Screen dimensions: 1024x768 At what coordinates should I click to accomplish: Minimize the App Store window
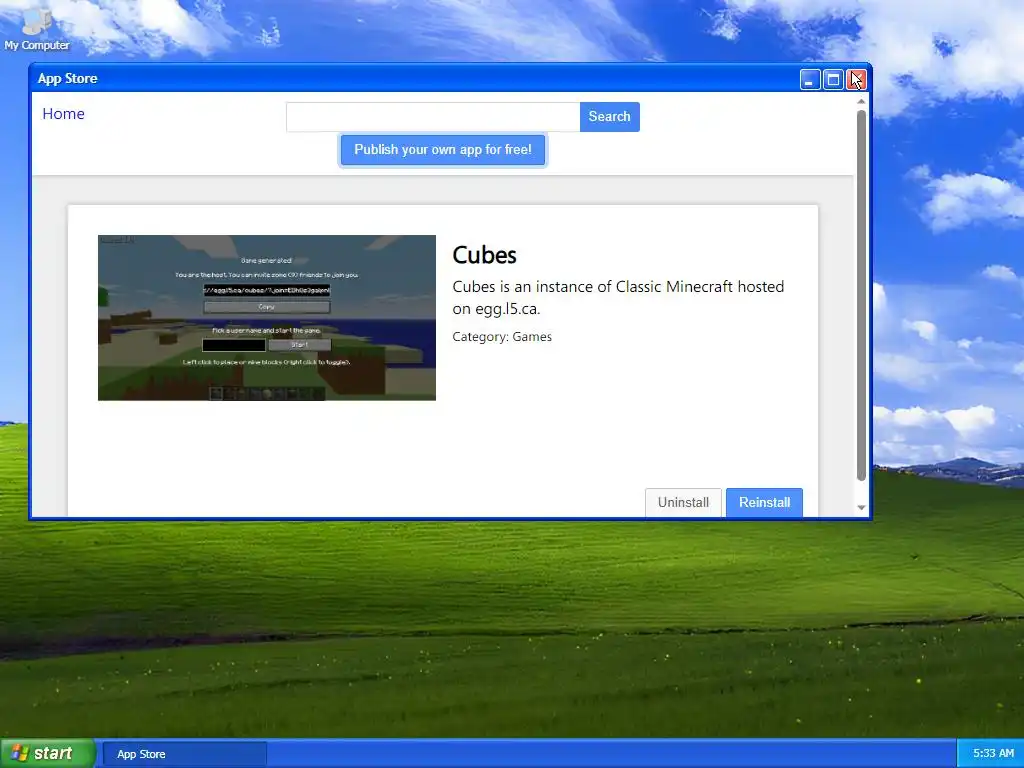pyautogui.click(x=810, y=80)
